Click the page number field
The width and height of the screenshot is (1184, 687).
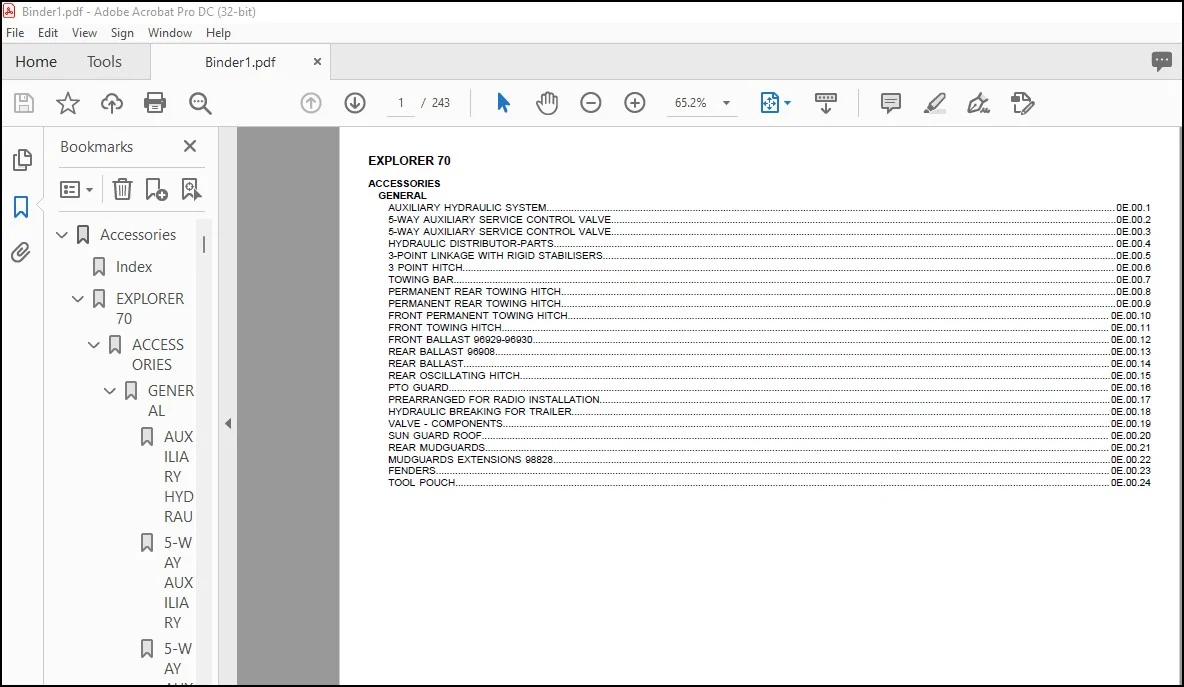pos(401,103)
